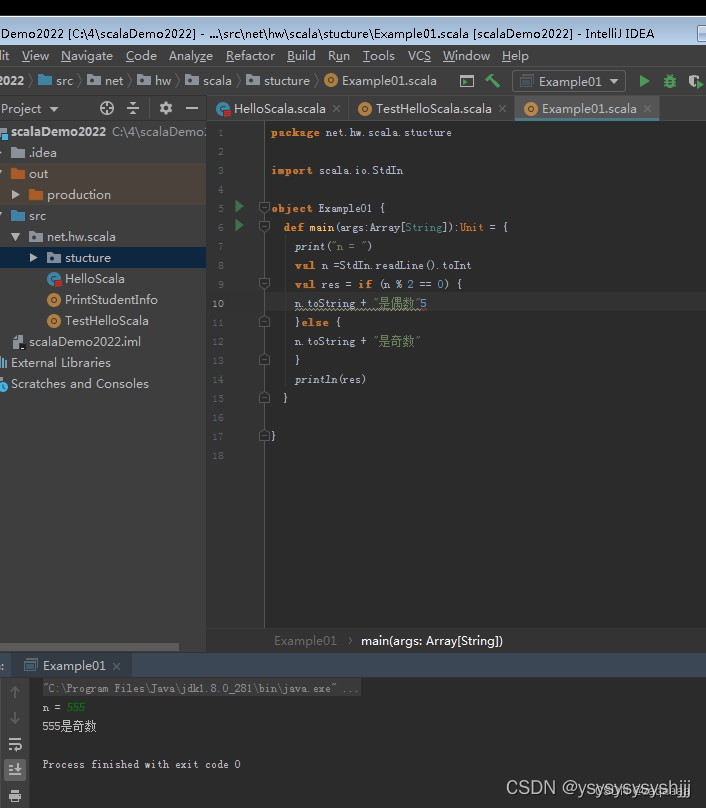Click the up-arrow icon in run console

click(15, 692)
